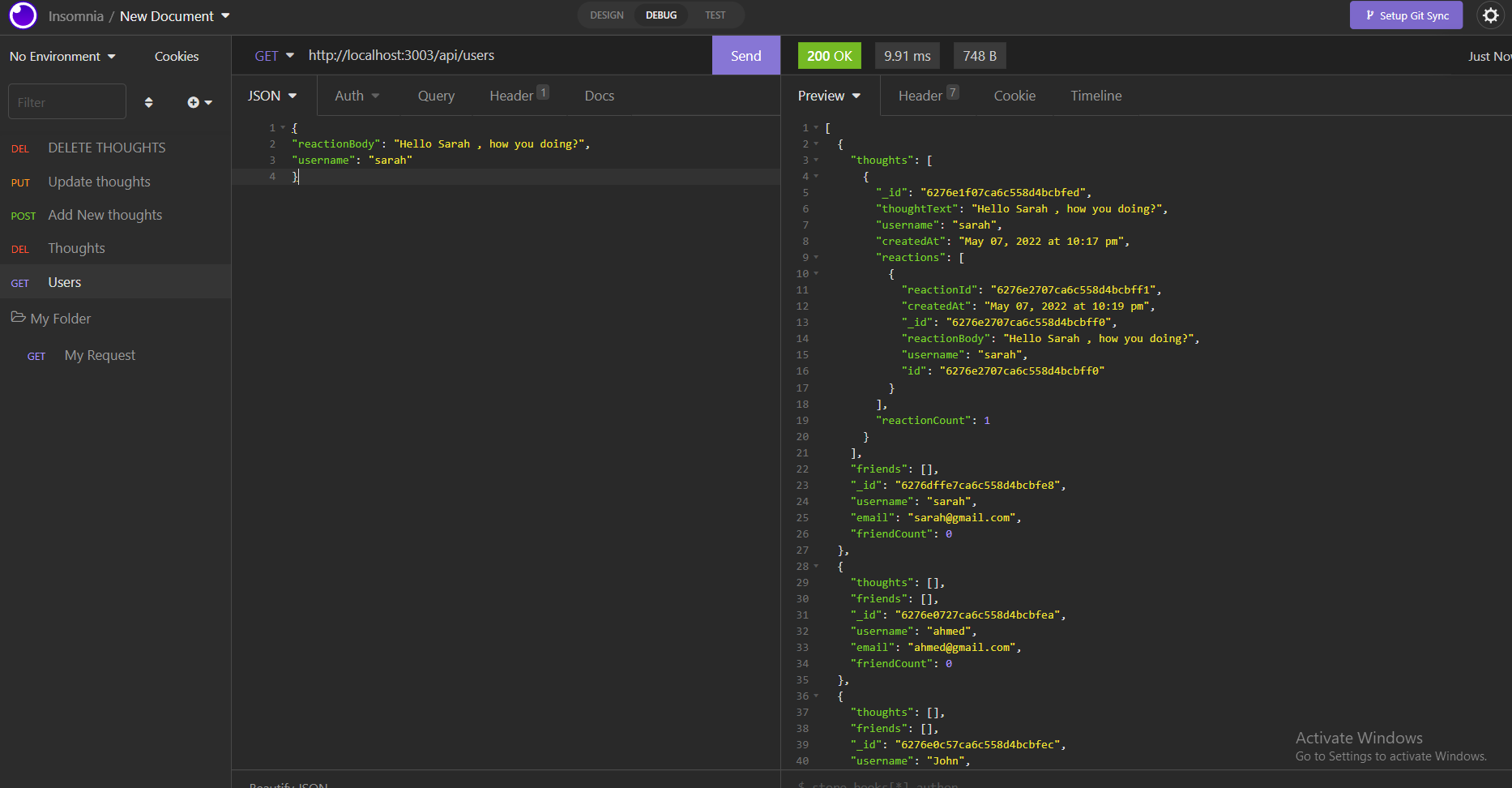
Task: Select the DELETE THOUGHTS request
Action: (115, 148)
